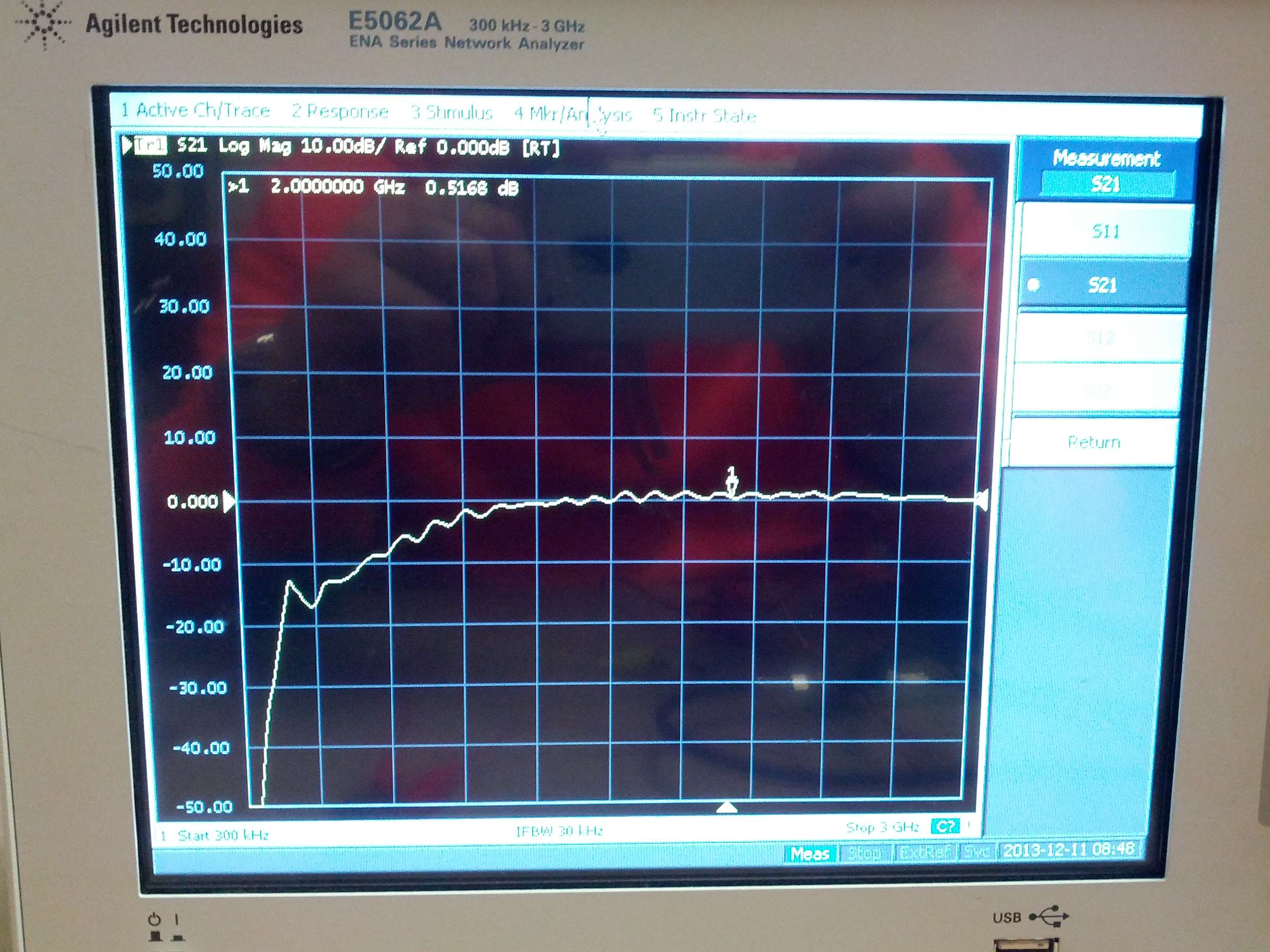Viewport: 1270px width, 952px height.
Task: Select the dimmed S12 measurement softkey
Action: (1099, 337)
